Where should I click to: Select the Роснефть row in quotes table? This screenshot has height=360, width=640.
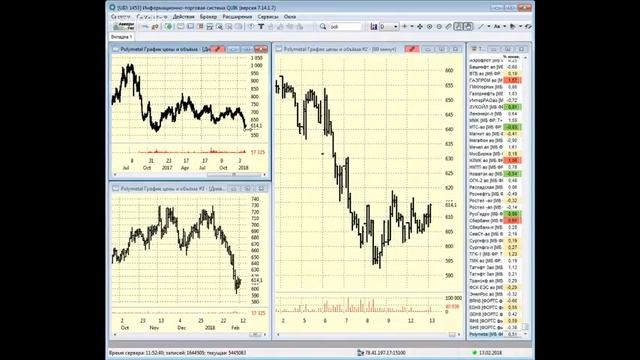(x=495, y=194)
